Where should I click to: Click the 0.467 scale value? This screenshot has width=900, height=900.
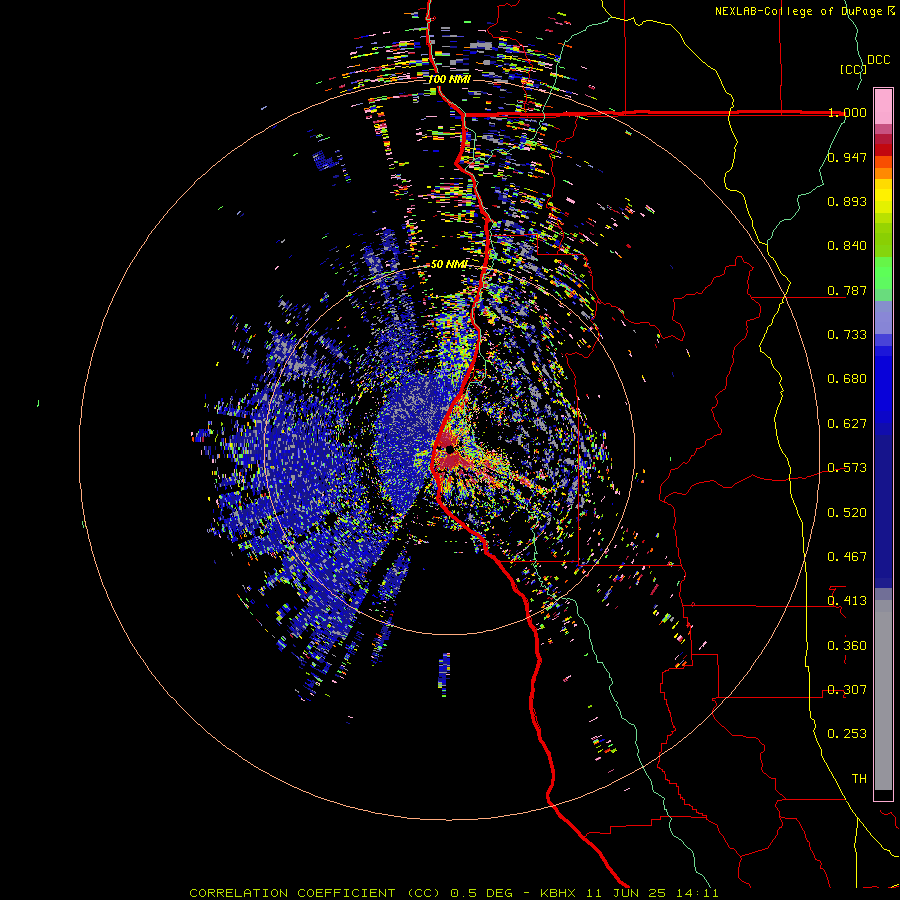click(x=847, y=557)
